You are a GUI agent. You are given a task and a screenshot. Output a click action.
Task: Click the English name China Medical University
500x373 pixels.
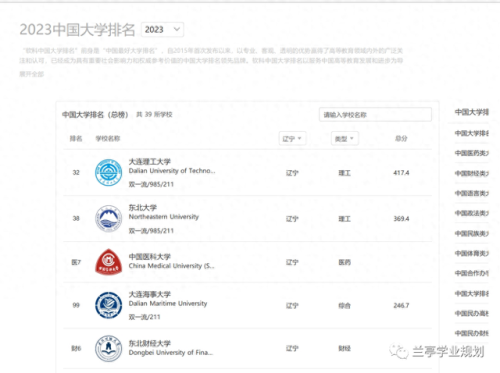(x=171, y=266)
